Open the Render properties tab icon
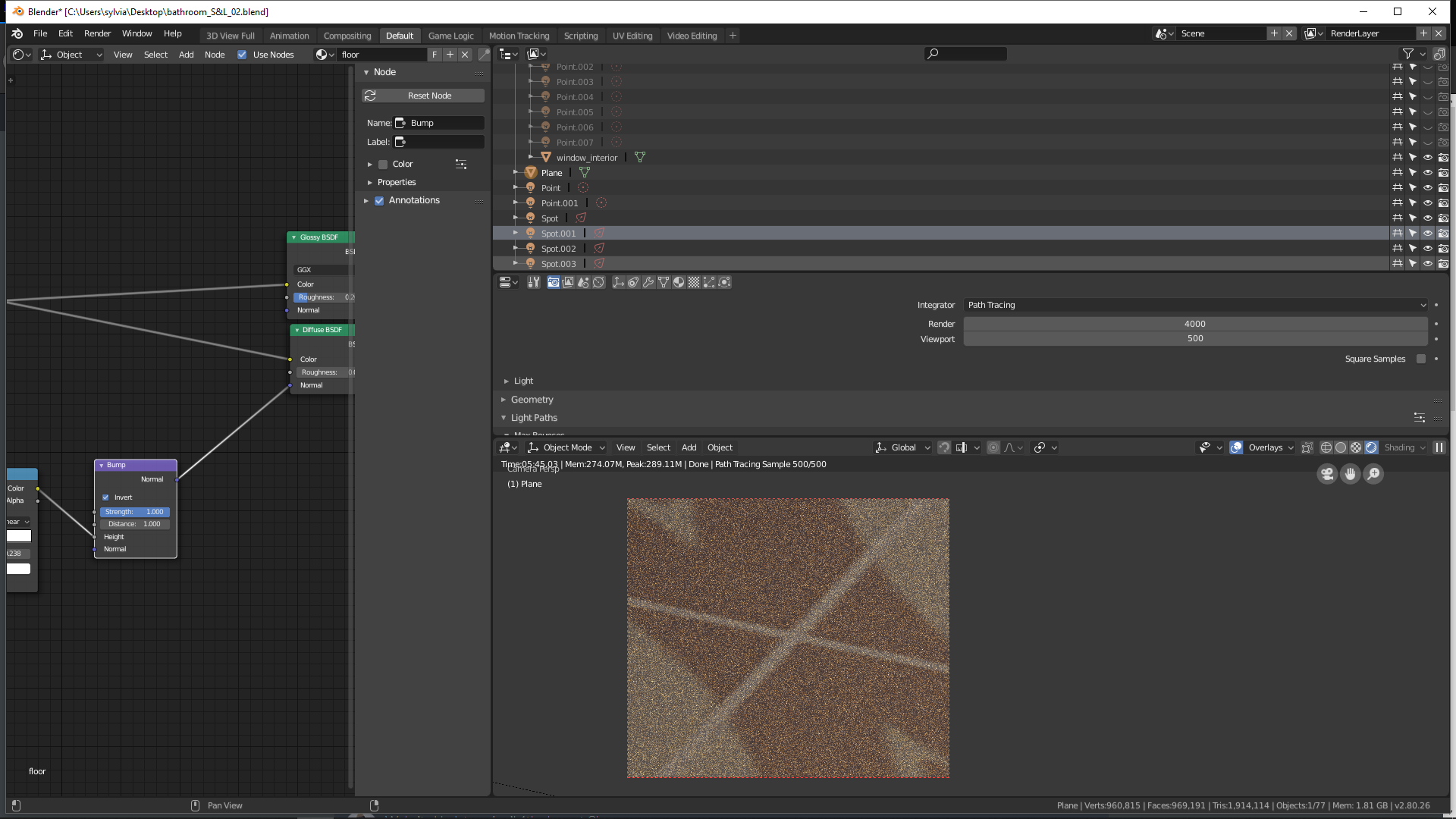The width and height of the screenshot is (1456, 819). tap(554, 282)
